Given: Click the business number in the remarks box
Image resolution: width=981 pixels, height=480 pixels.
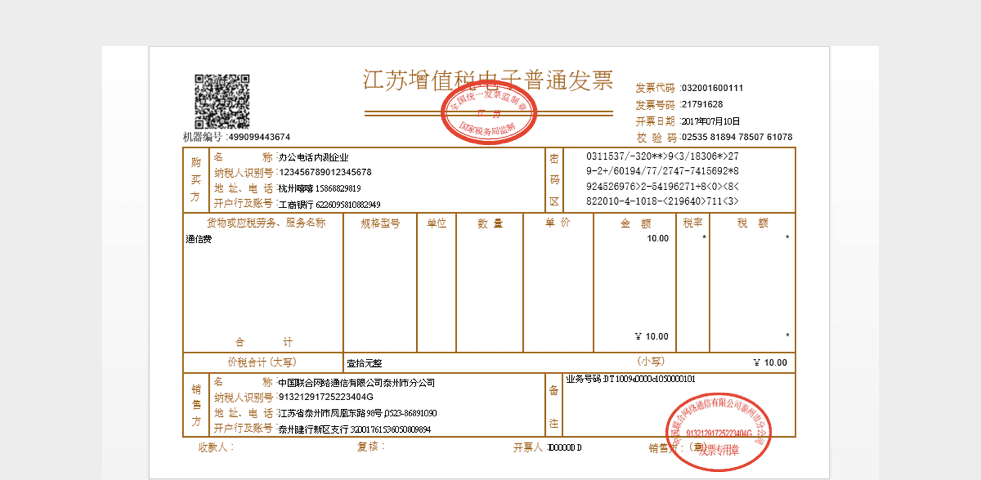Looking at the screenshot, I should 631,379.
